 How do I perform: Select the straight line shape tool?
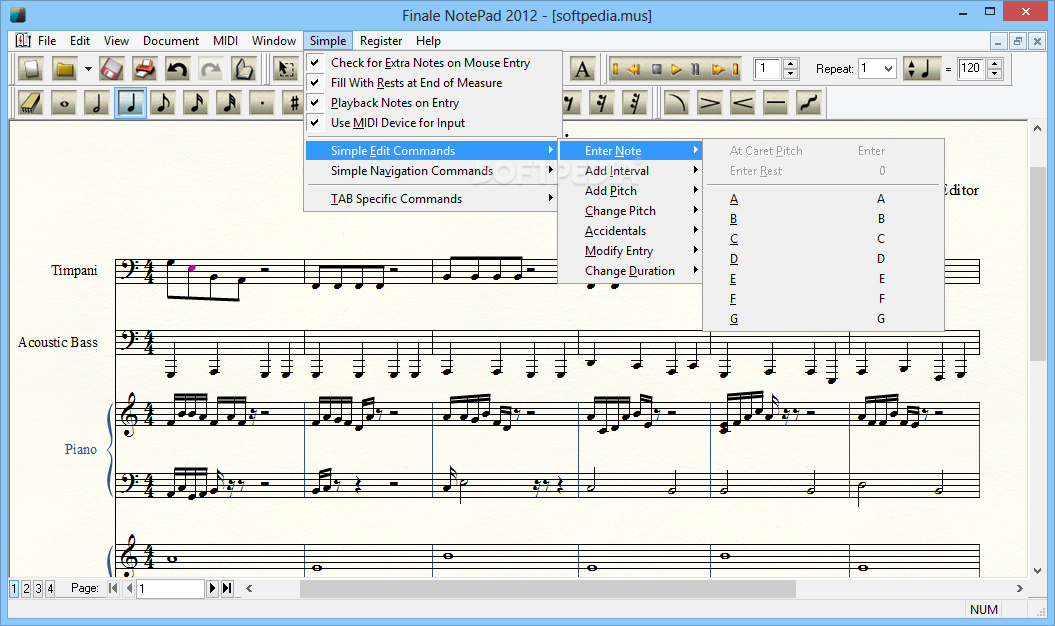point(776,103)
